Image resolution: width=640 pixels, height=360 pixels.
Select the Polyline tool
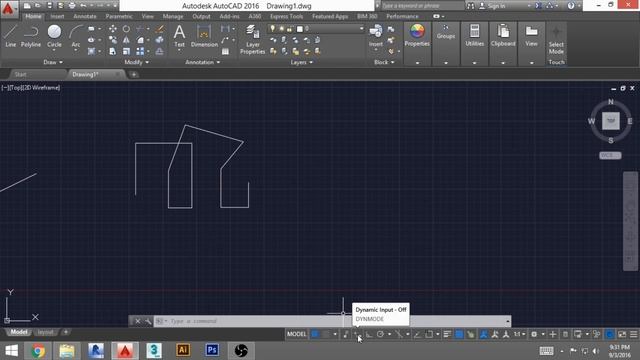(x=31, y=36)
